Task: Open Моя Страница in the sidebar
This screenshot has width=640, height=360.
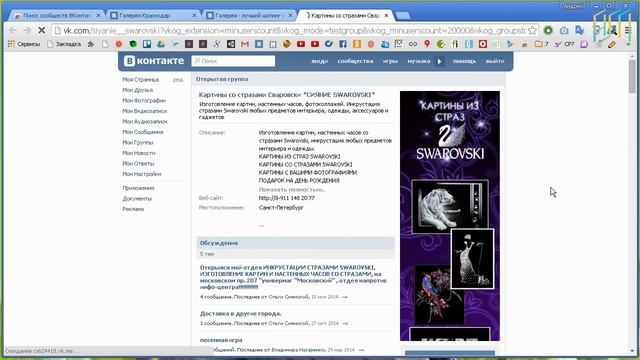Action: coord(140,80)
